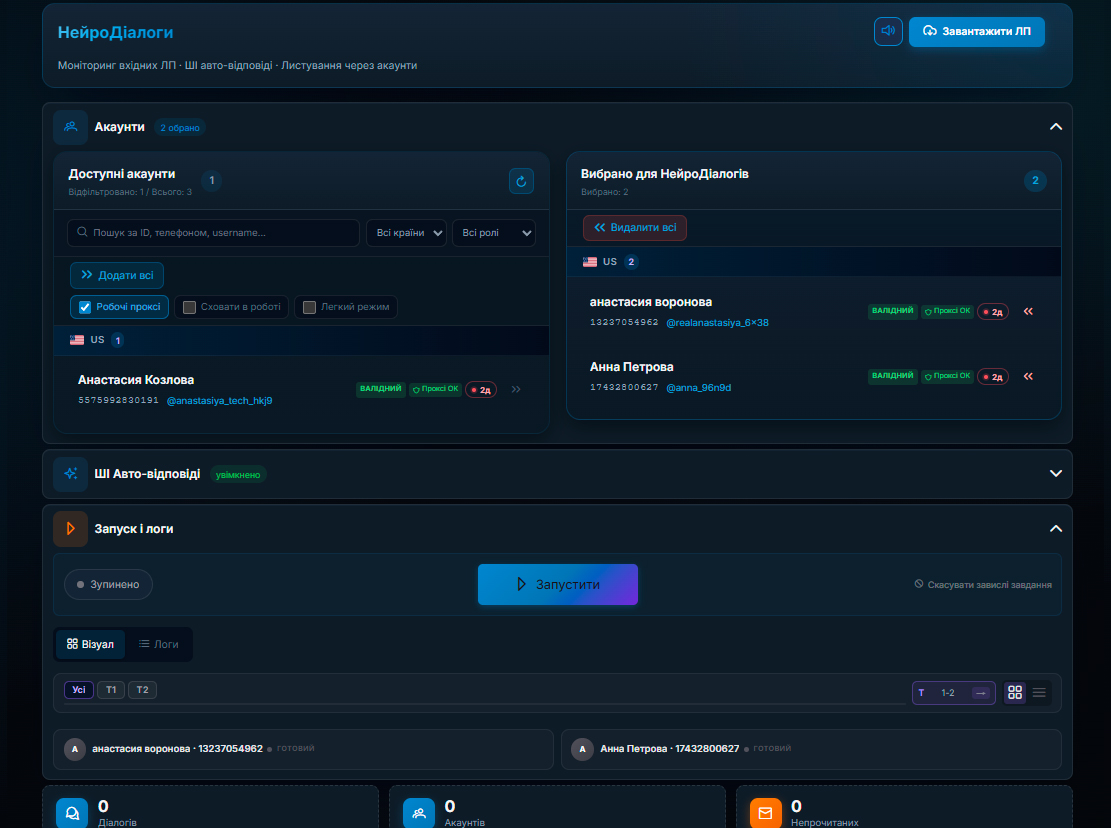
Task: Click the US flag in available accounts
Action: [x=77, y=341]
